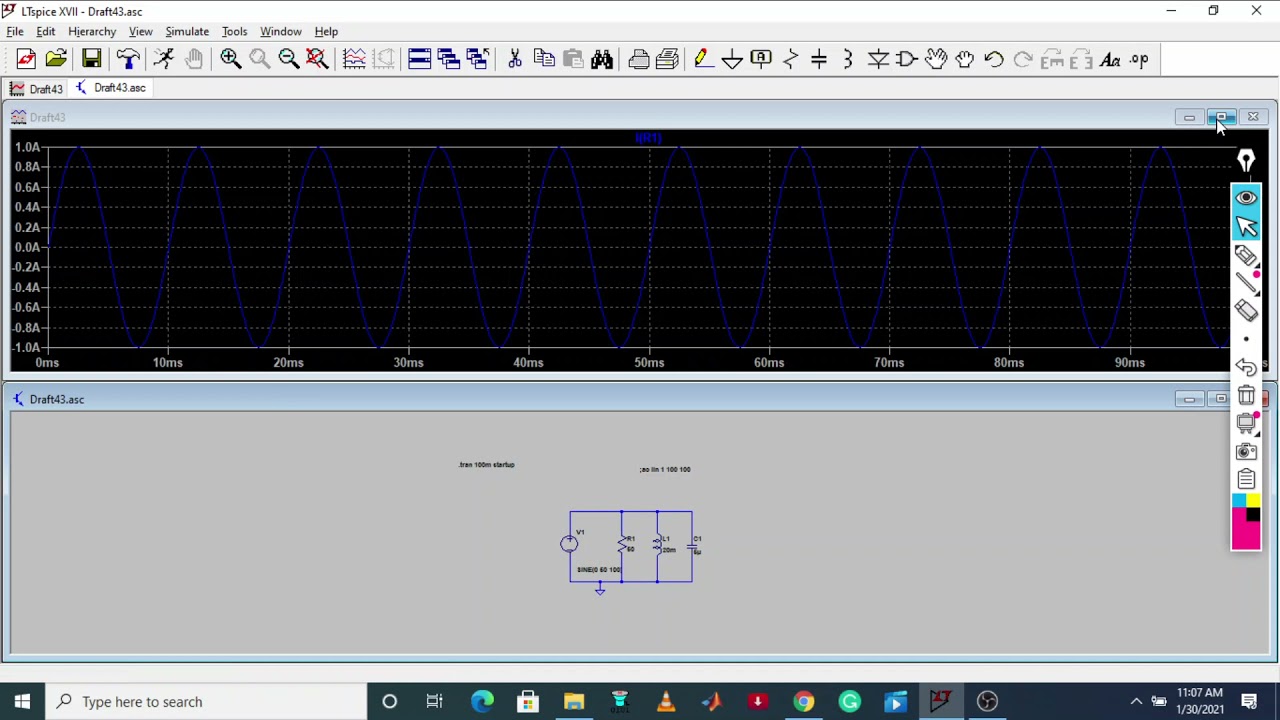Place a net label
The image size is (1280, 720).
[761, 60]
